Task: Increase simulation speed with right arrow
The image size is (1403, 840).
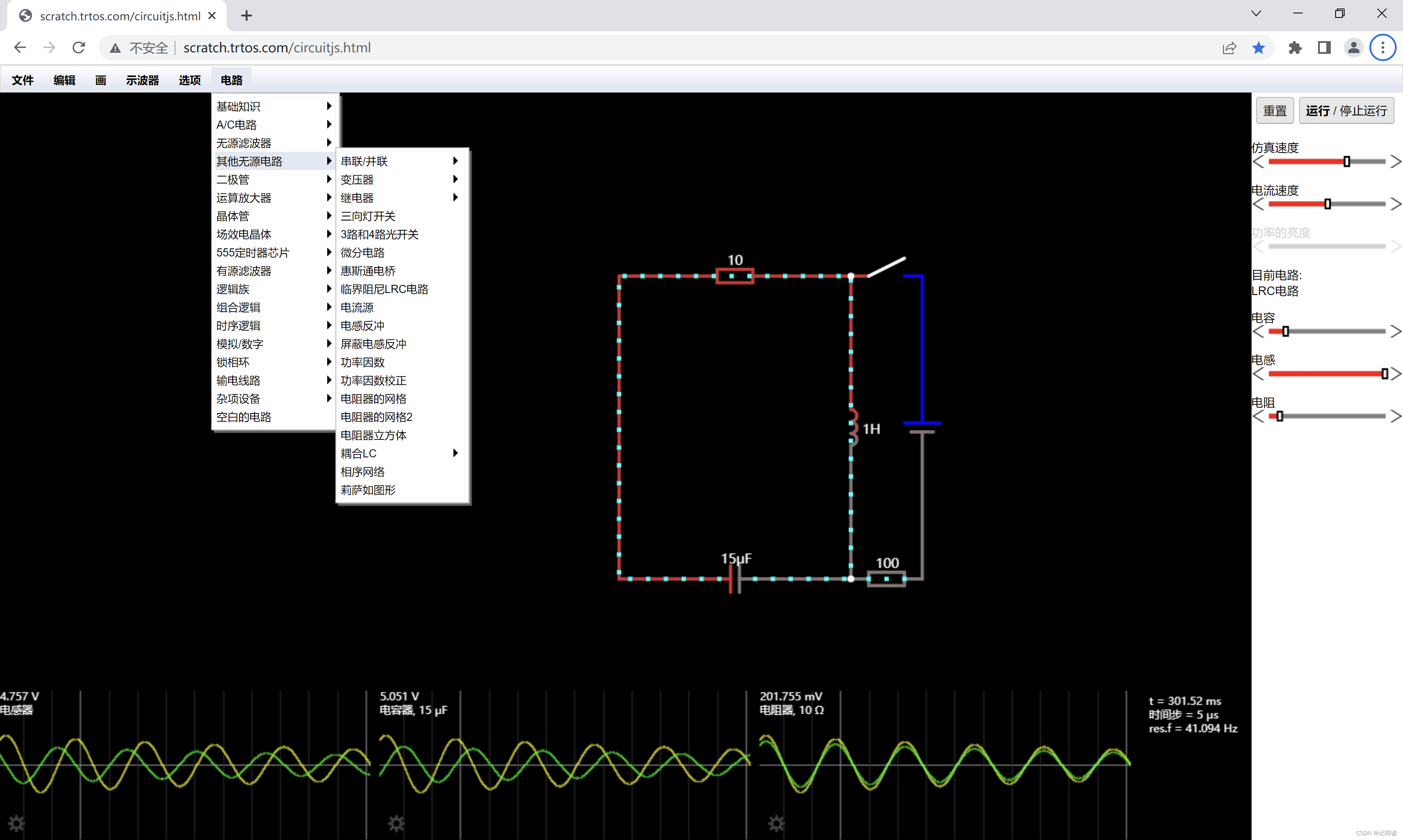Action: pos(1396,162)
